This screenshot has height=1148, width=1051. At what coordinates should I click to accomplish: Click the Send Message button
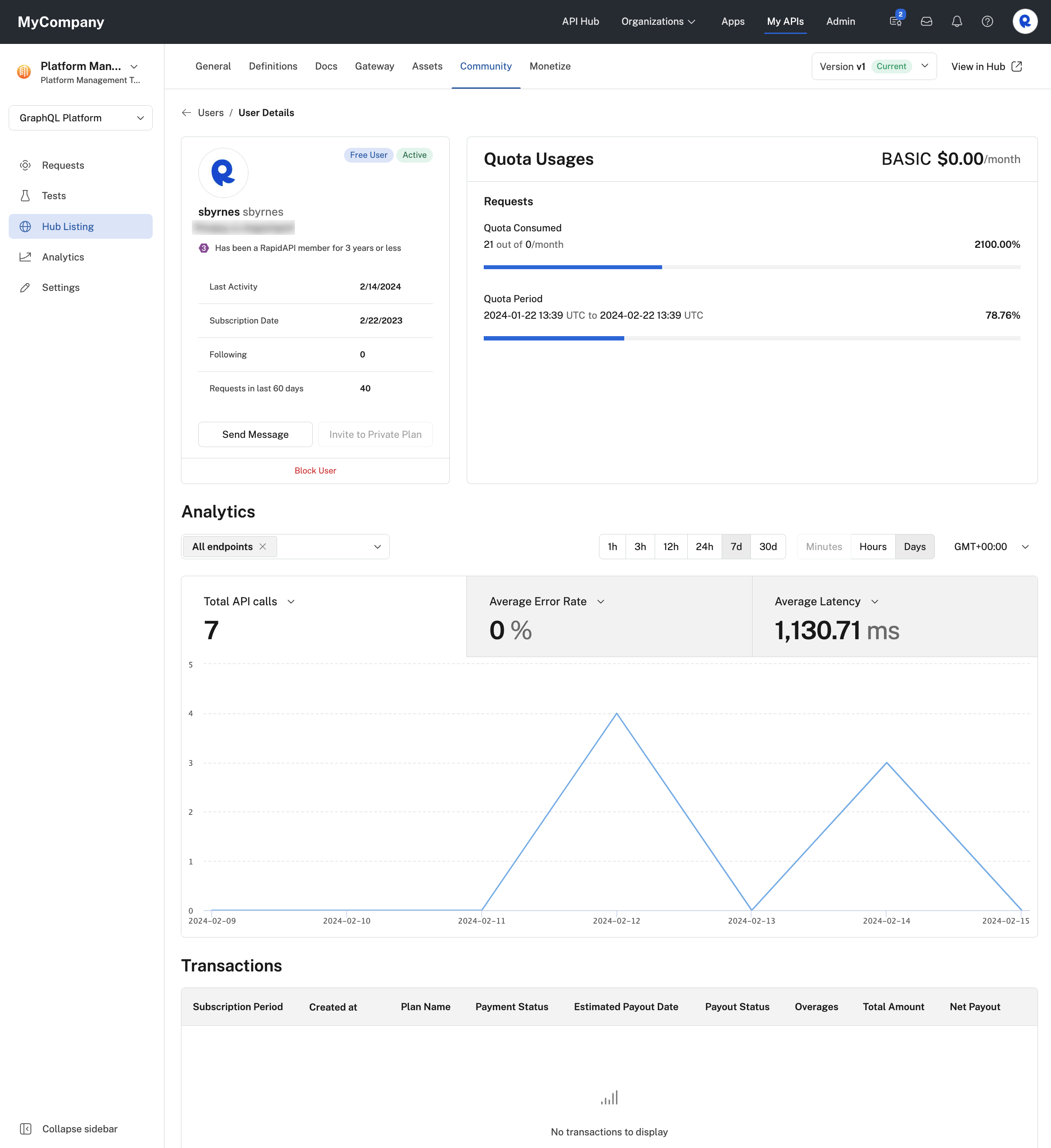click(x=255, y=434)
